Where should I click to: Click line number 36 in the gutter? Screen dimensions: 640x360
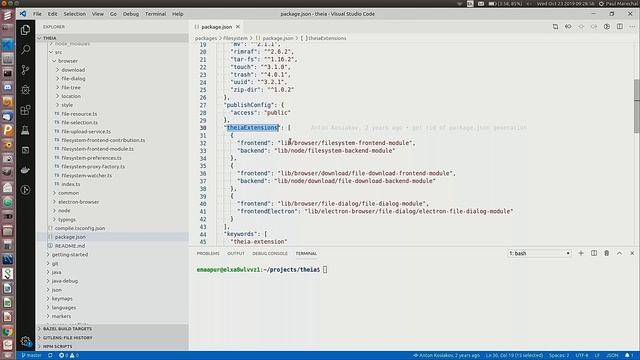[x=203, y=173]
